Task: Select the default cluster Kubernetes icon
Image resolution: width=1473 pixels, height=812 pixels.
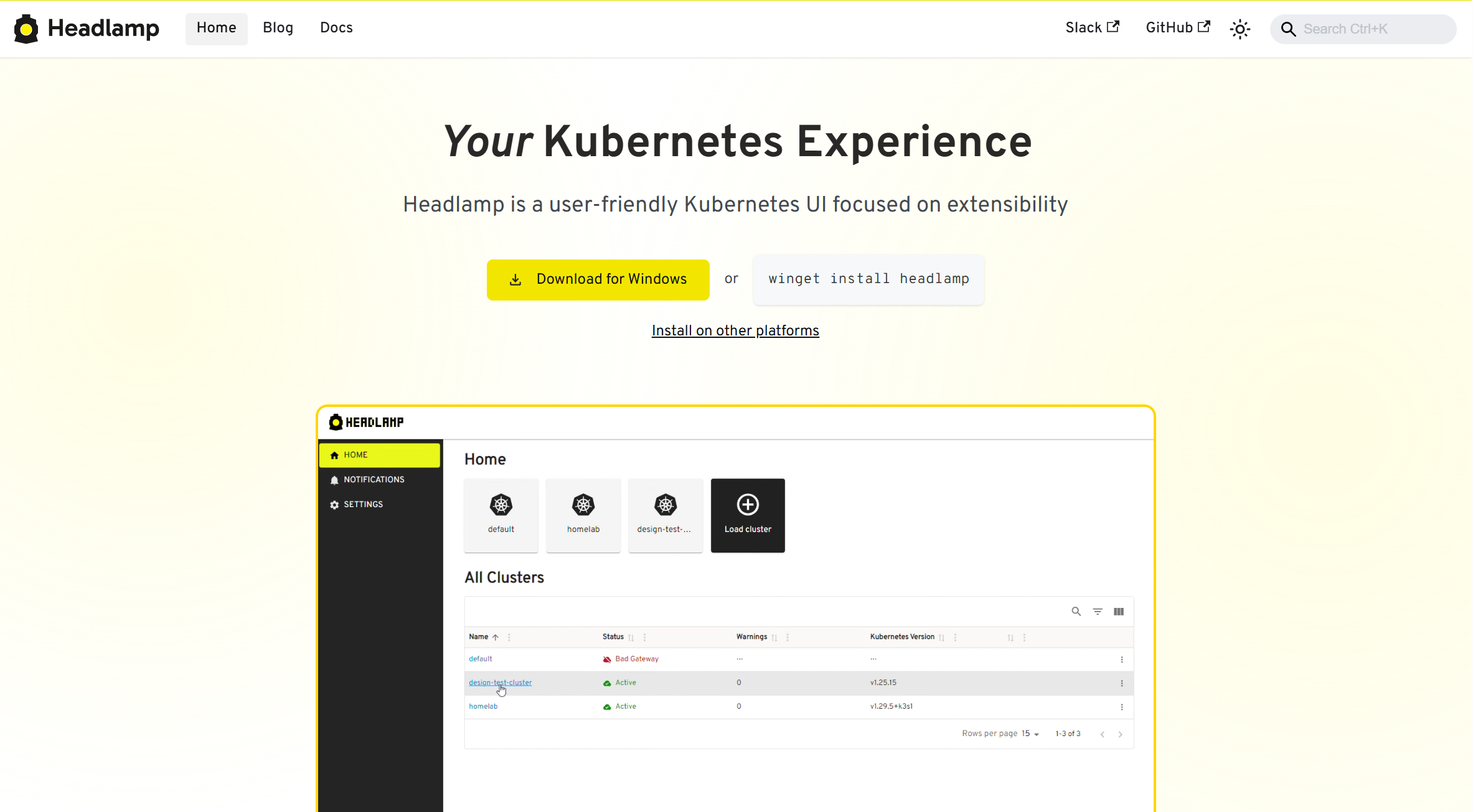Action: (501, 505)
